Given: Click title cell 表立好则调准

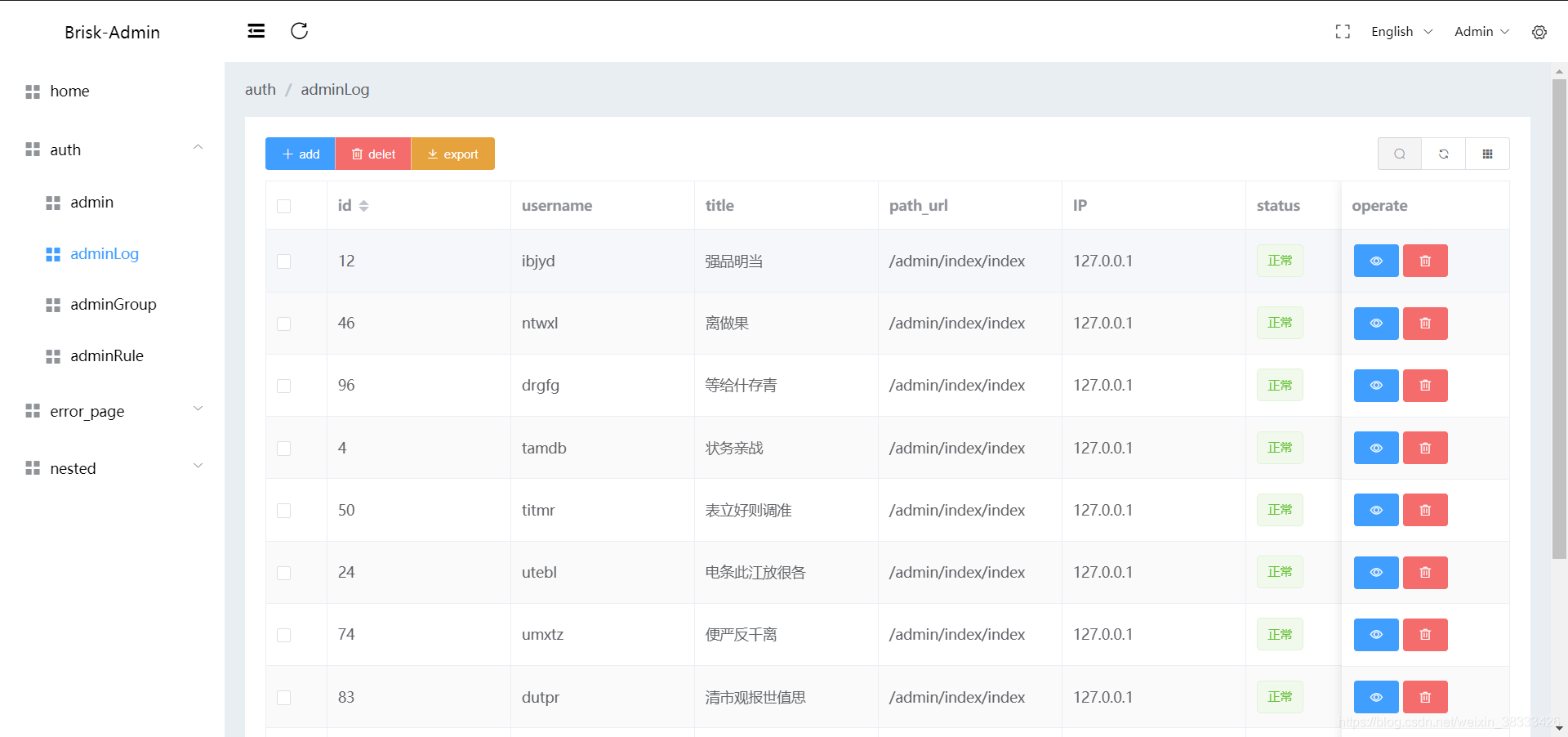Looking at the screenshot, I should coord(749,511).
